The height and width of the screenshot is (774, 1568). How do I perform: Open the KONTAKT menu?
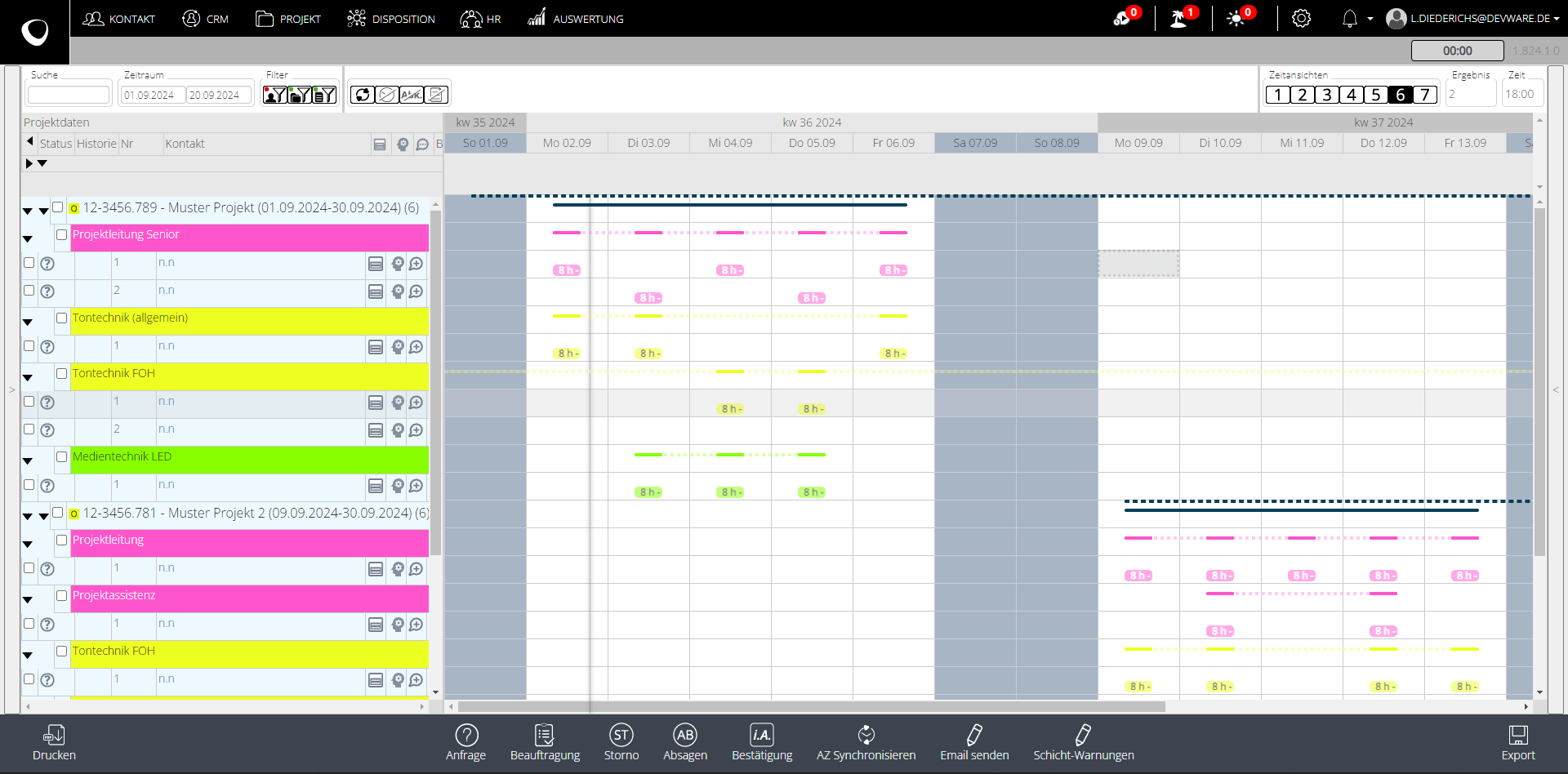point(119,19)
